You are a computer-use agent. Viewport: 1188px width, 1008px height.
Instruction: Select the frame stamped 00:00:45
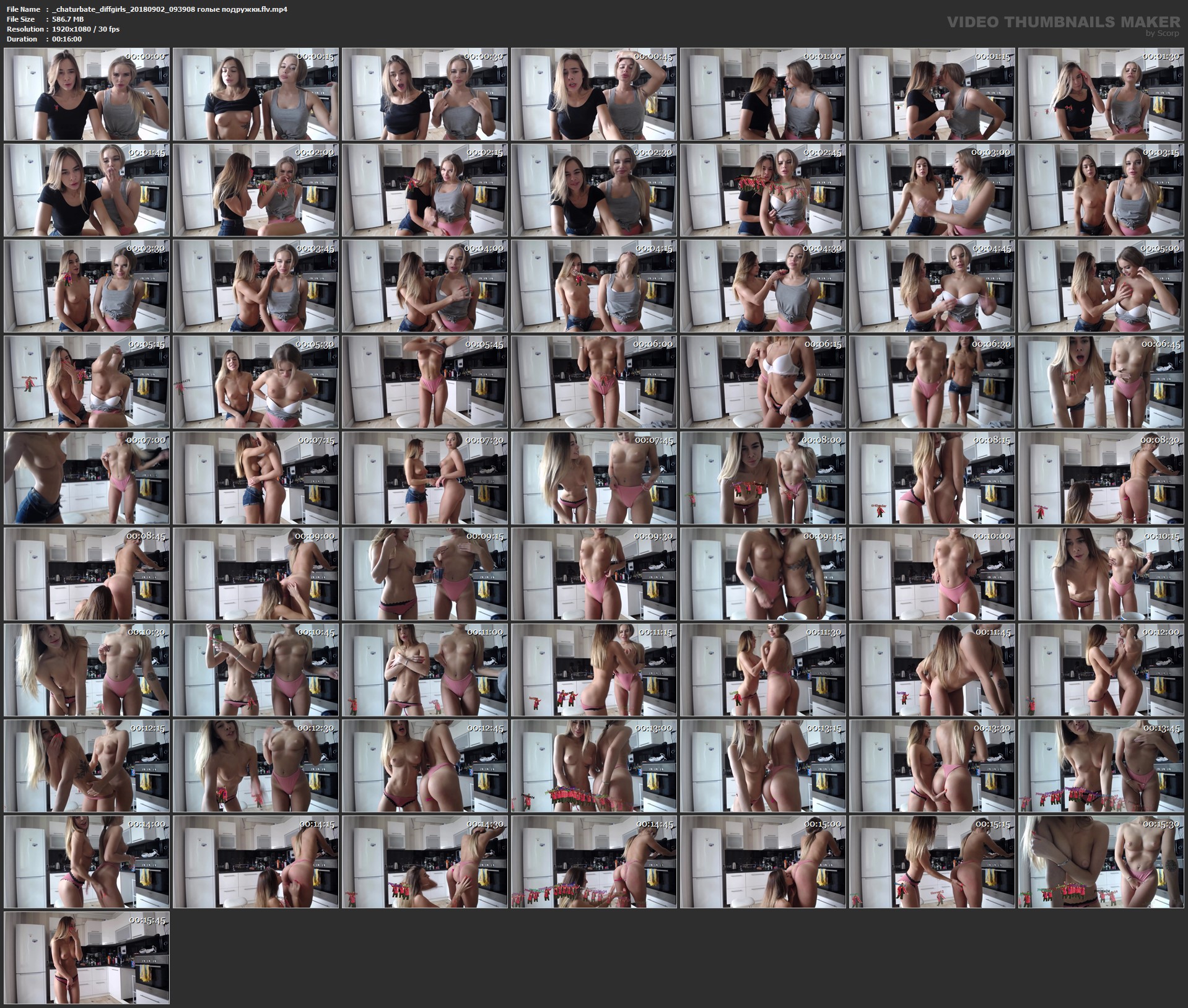594,94
